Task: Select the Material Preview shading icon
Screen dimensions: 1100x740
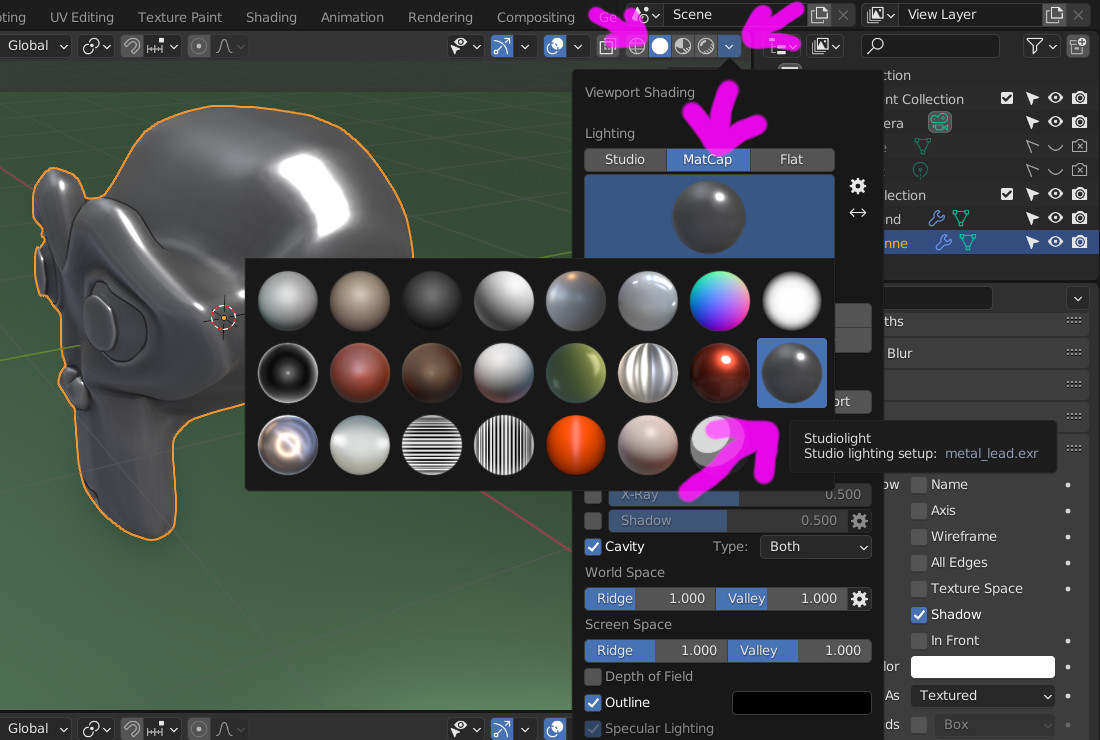Action: [x=683, y=46]
